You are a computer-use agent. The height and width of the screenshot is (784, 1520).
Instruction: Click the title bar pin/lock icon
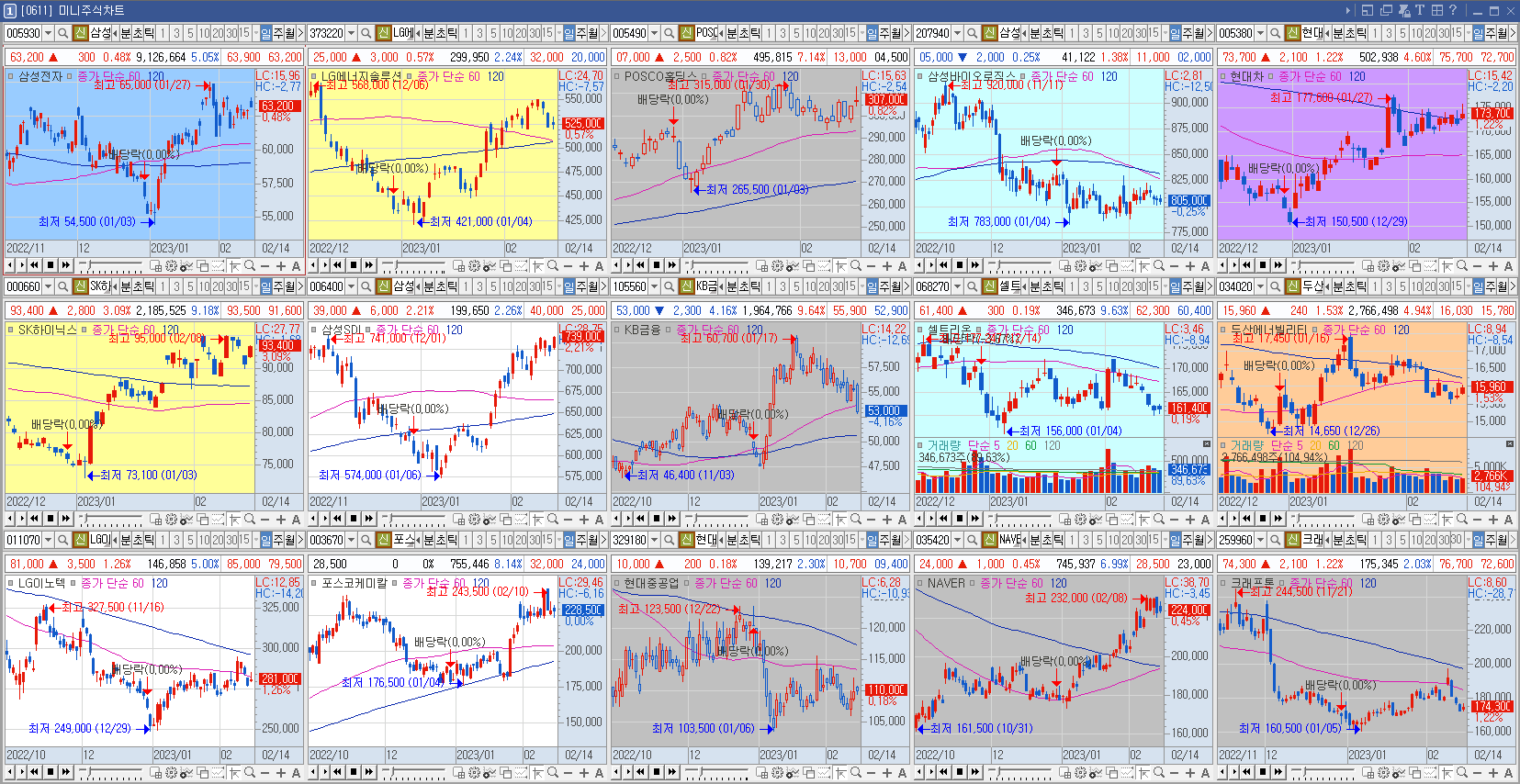point(1404,10)
